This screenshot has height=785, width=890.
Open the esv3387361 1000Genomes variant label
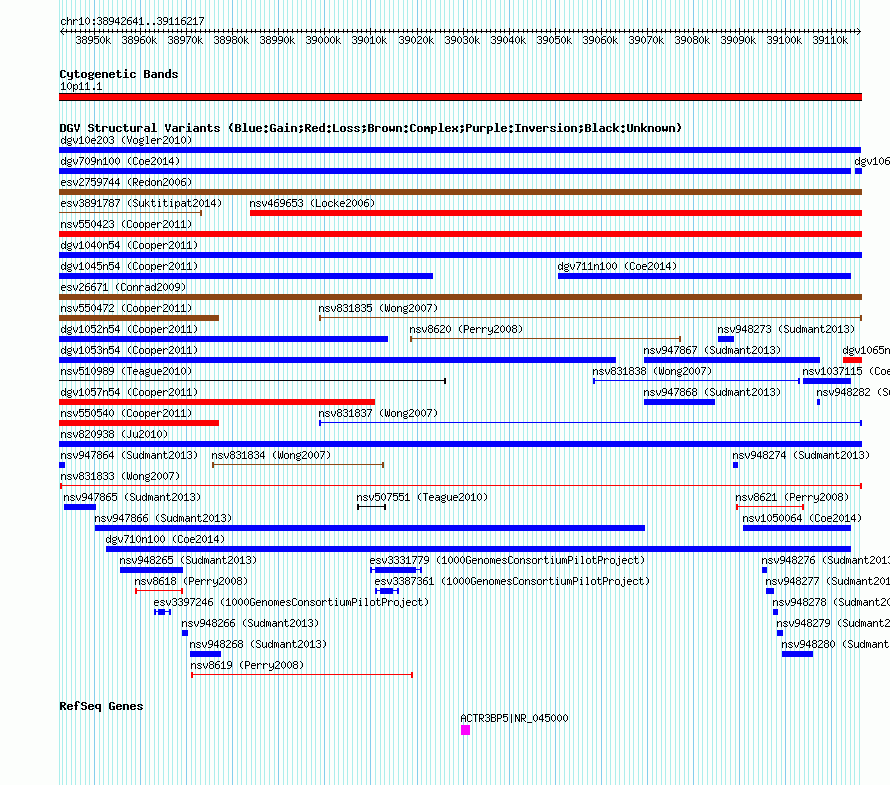512,581
